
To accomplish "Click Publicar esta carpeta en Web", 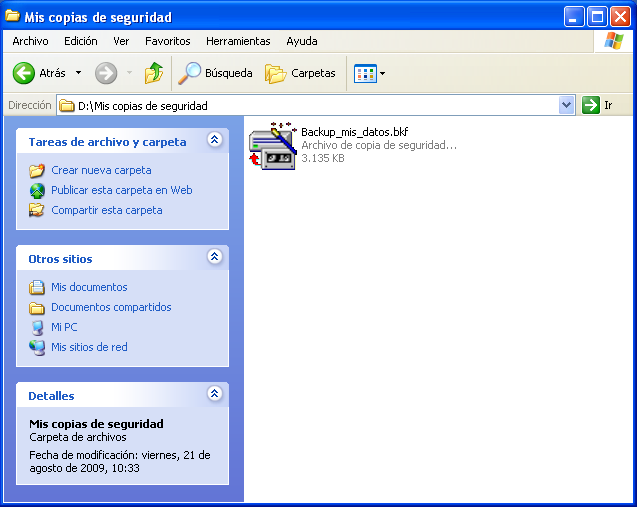I will point(121,190).
